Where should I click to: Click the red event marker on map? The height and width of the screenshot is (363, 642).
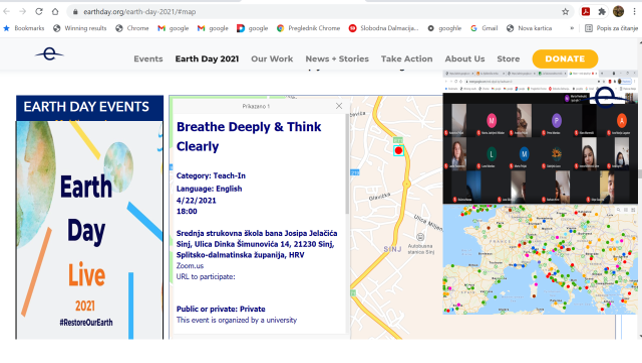[x=398, y=151]
